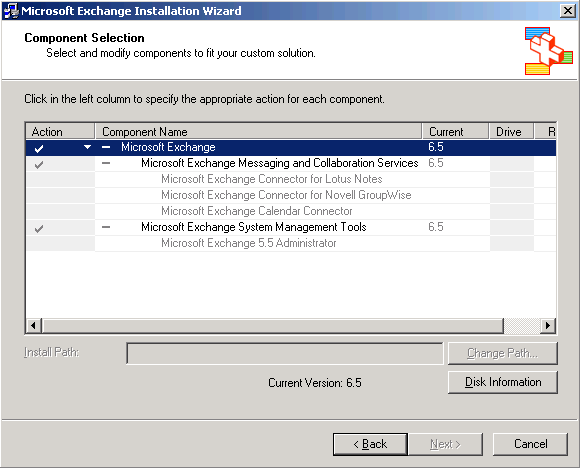Select the Microsoft Exchange row

291,147
